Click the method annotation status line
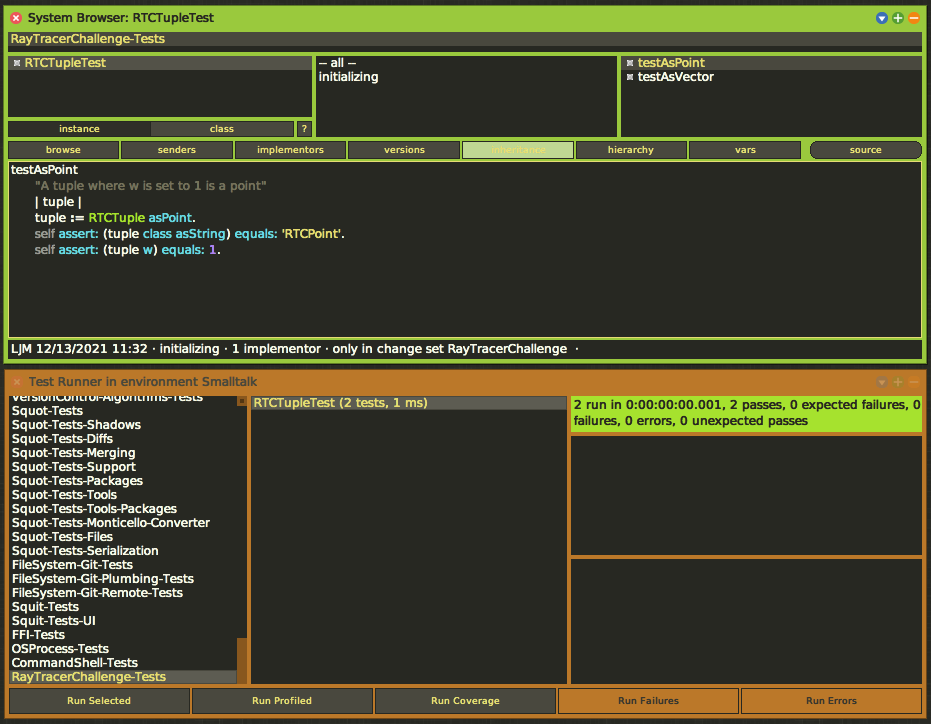This screenshot has height=724, width=931. click(465, 349)
